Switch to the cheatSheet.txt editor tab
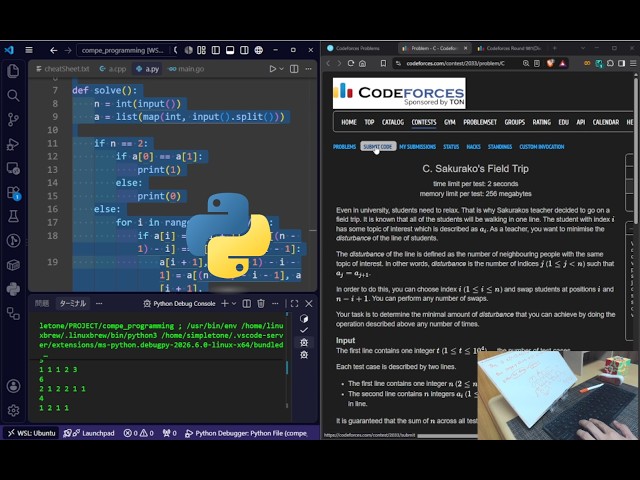Image resolution: width=640 pixels, height=480 pixels. [x=62, y=69]
